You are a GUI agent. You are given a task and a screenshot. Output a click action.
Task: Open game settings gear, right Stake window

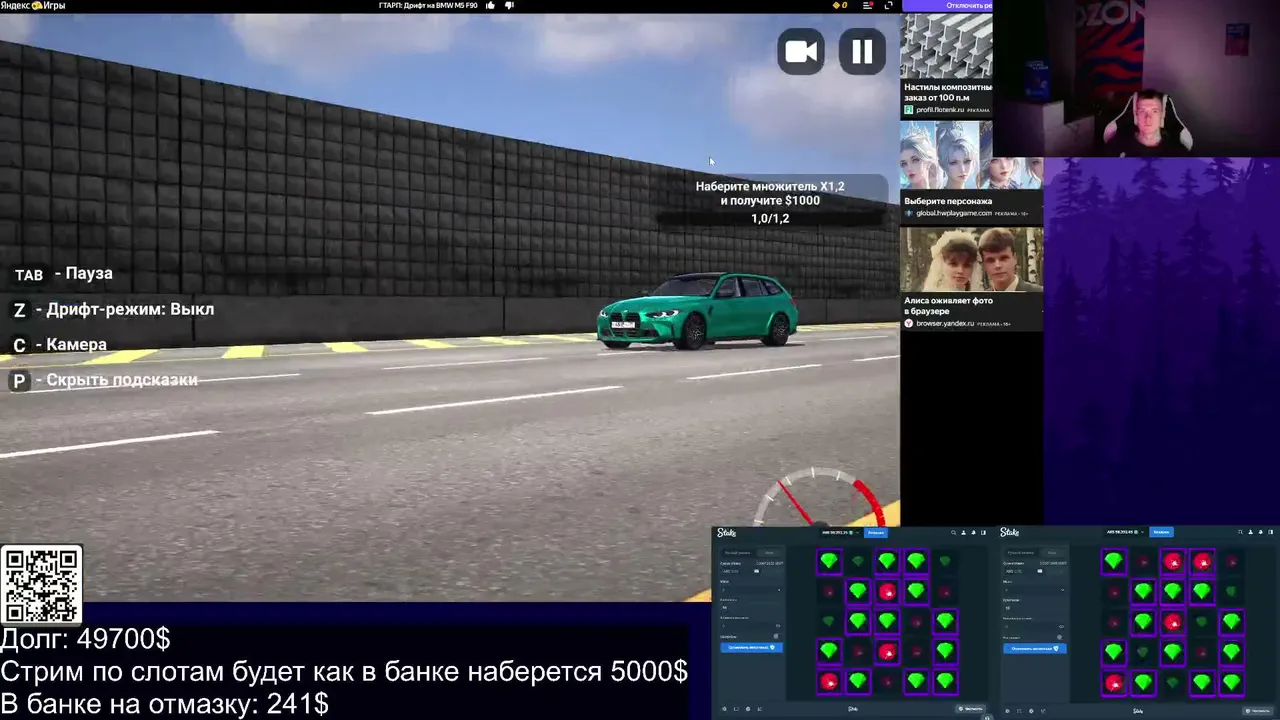pyautogui.click(x=1008, y=711)
